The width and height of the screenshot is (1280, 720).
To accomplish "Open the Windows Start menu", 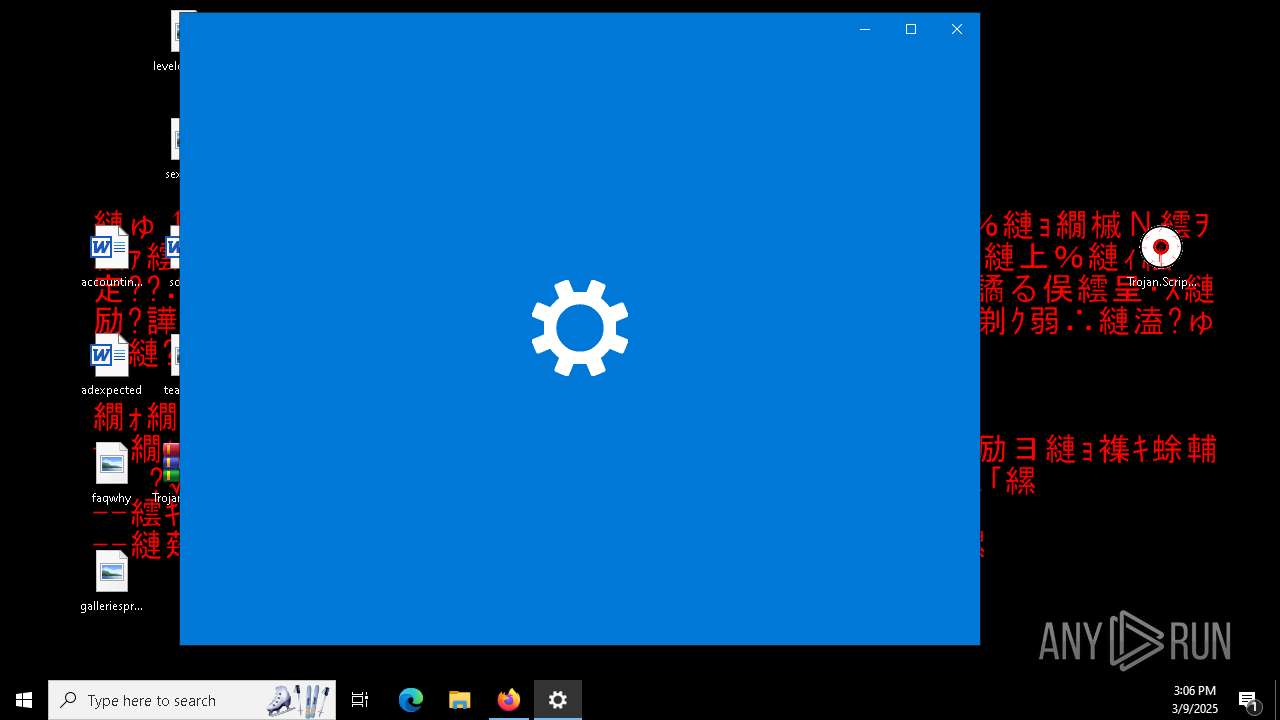I will point(24,700).
